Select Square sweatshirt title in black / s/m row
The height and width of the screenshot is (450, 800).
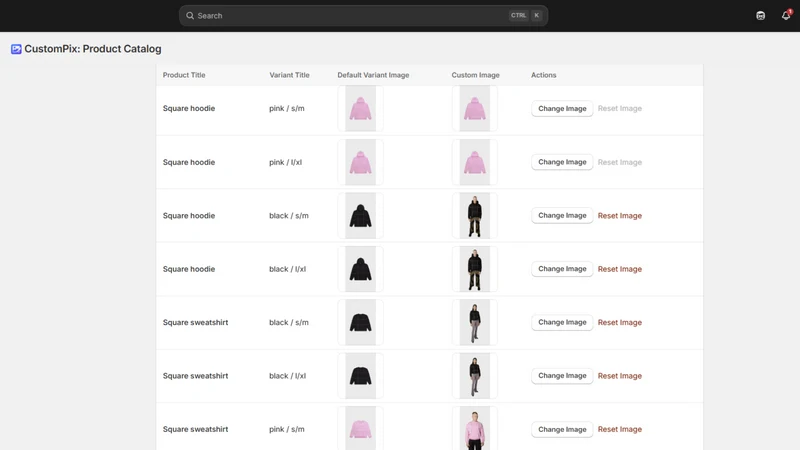(x=195, y=322)
